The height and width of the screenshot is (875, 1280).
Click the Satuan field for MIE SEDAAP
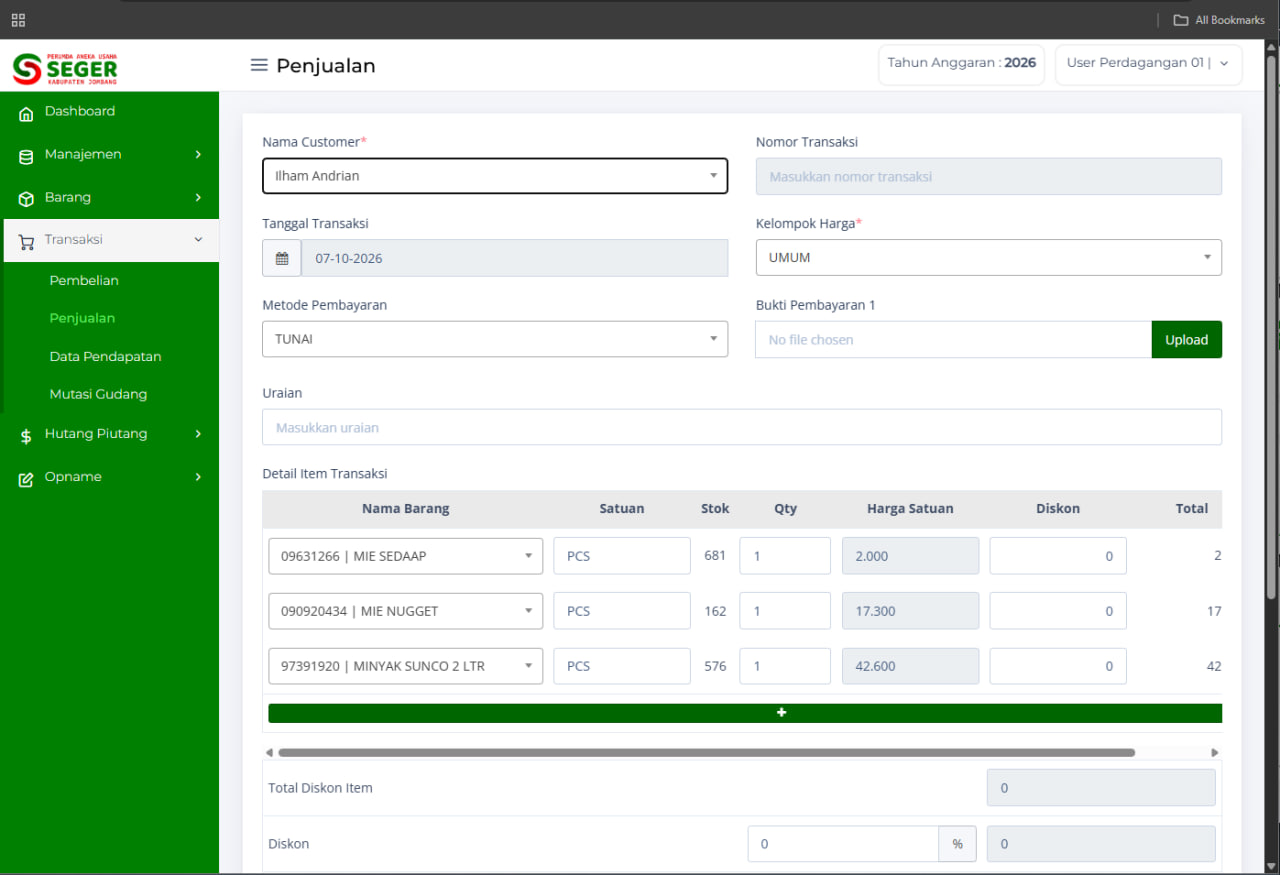622,556
